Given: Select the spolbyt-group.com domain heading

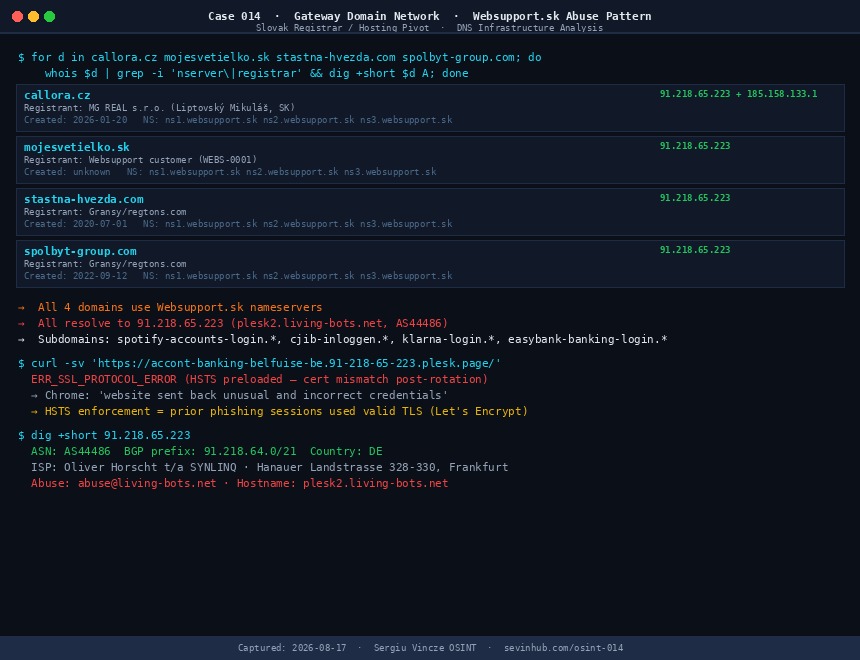Looking at the screenshot, I should [80, 251].
